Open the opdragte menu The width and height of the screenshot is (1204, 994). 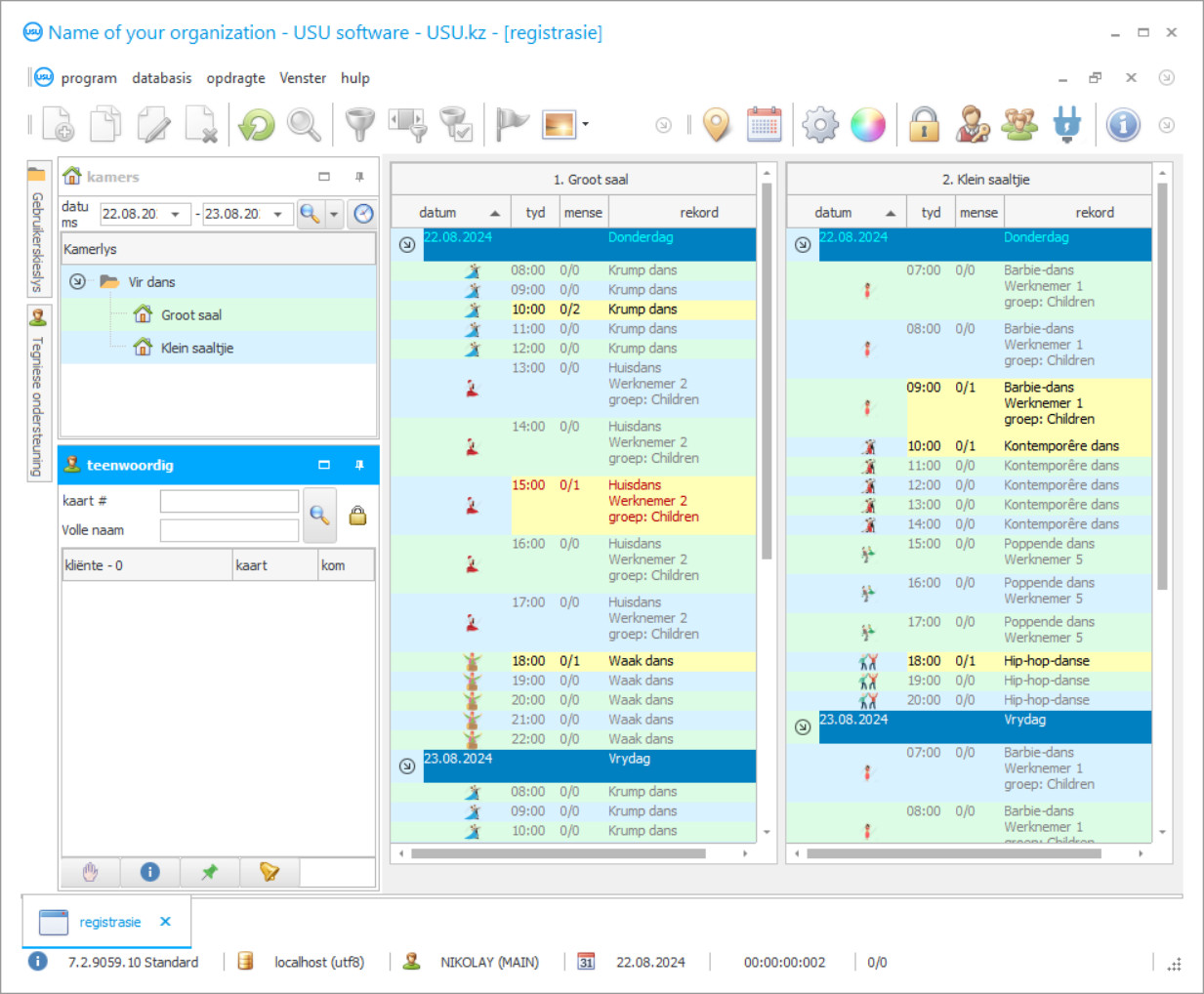235,78
